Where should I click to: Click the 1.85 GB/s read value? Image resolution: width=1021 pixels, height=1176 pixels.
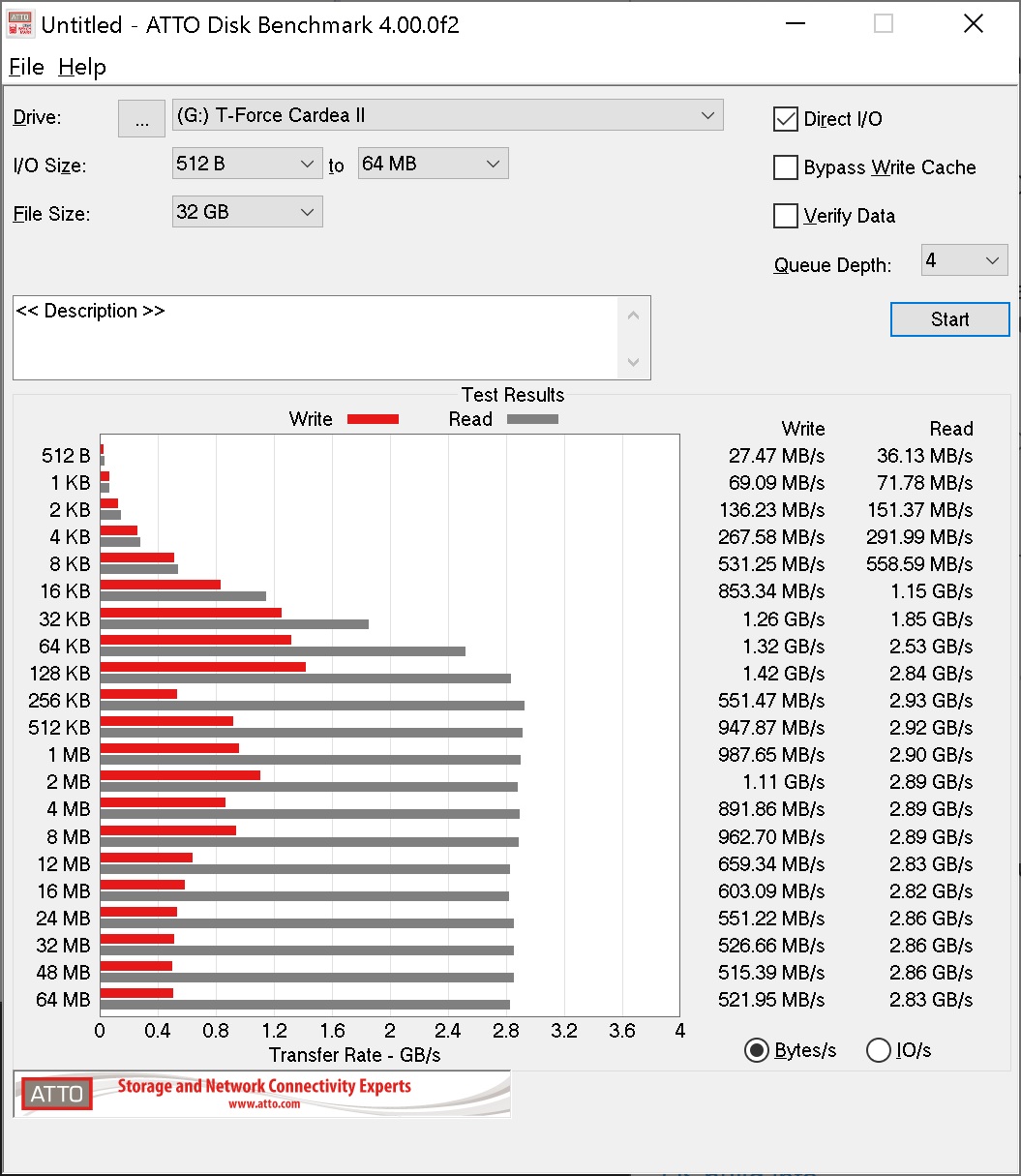931,619
